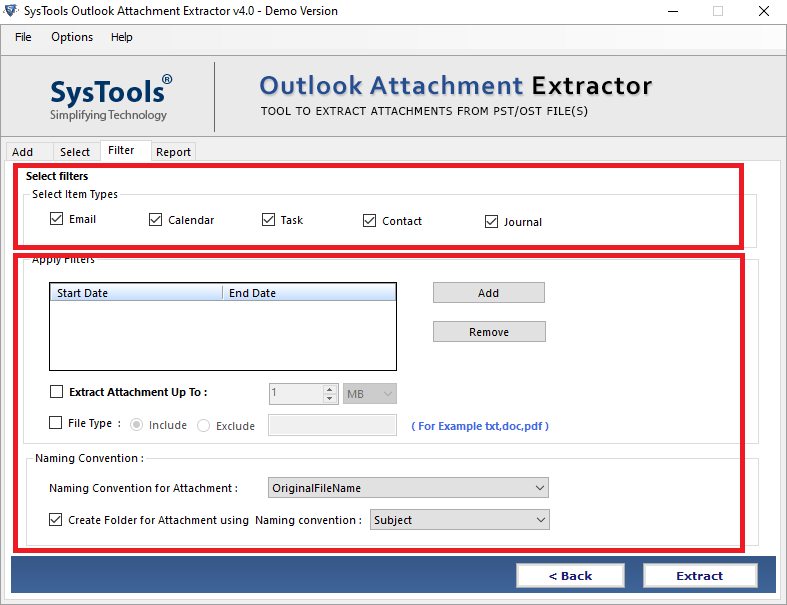Image resolution: width=787 pixels, height=605 pixels.
Task: Click the SysTools Simplifying Technology logo
Action: [x=110, y=99]
